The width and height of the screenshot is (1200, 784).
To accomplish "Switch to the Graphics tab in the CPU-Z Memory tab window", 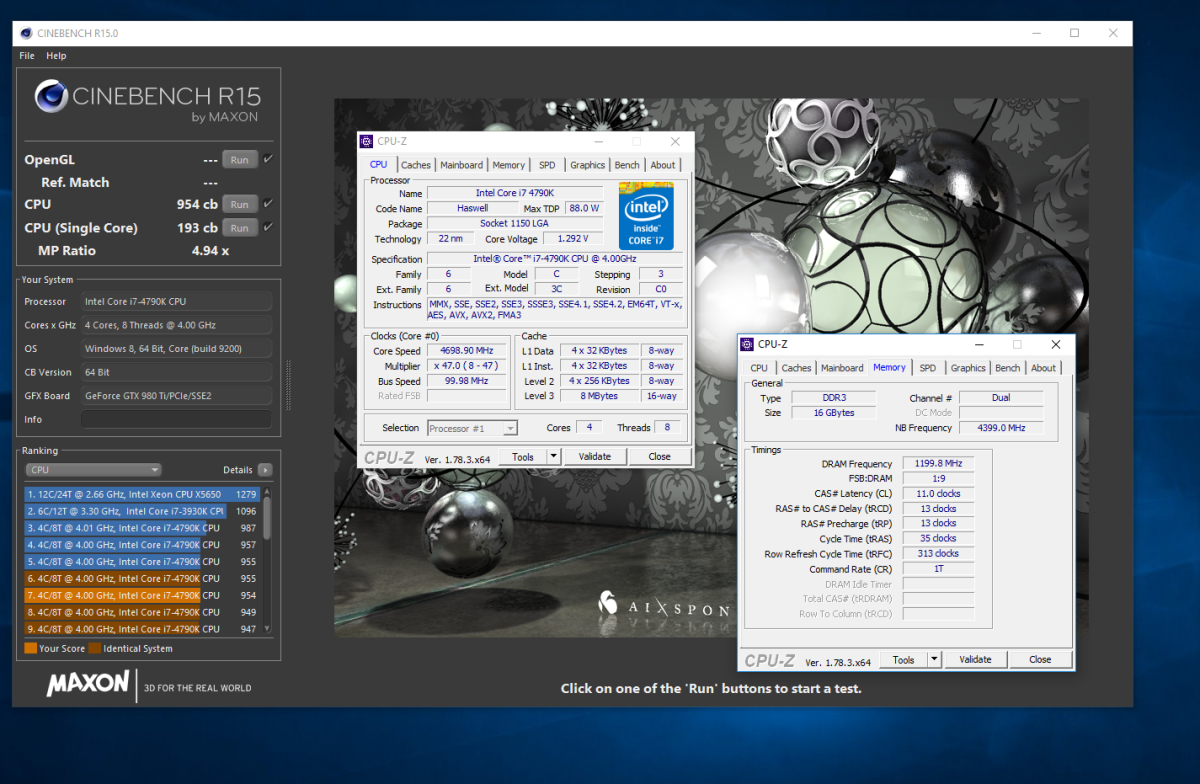I will [x=968, y=368].
